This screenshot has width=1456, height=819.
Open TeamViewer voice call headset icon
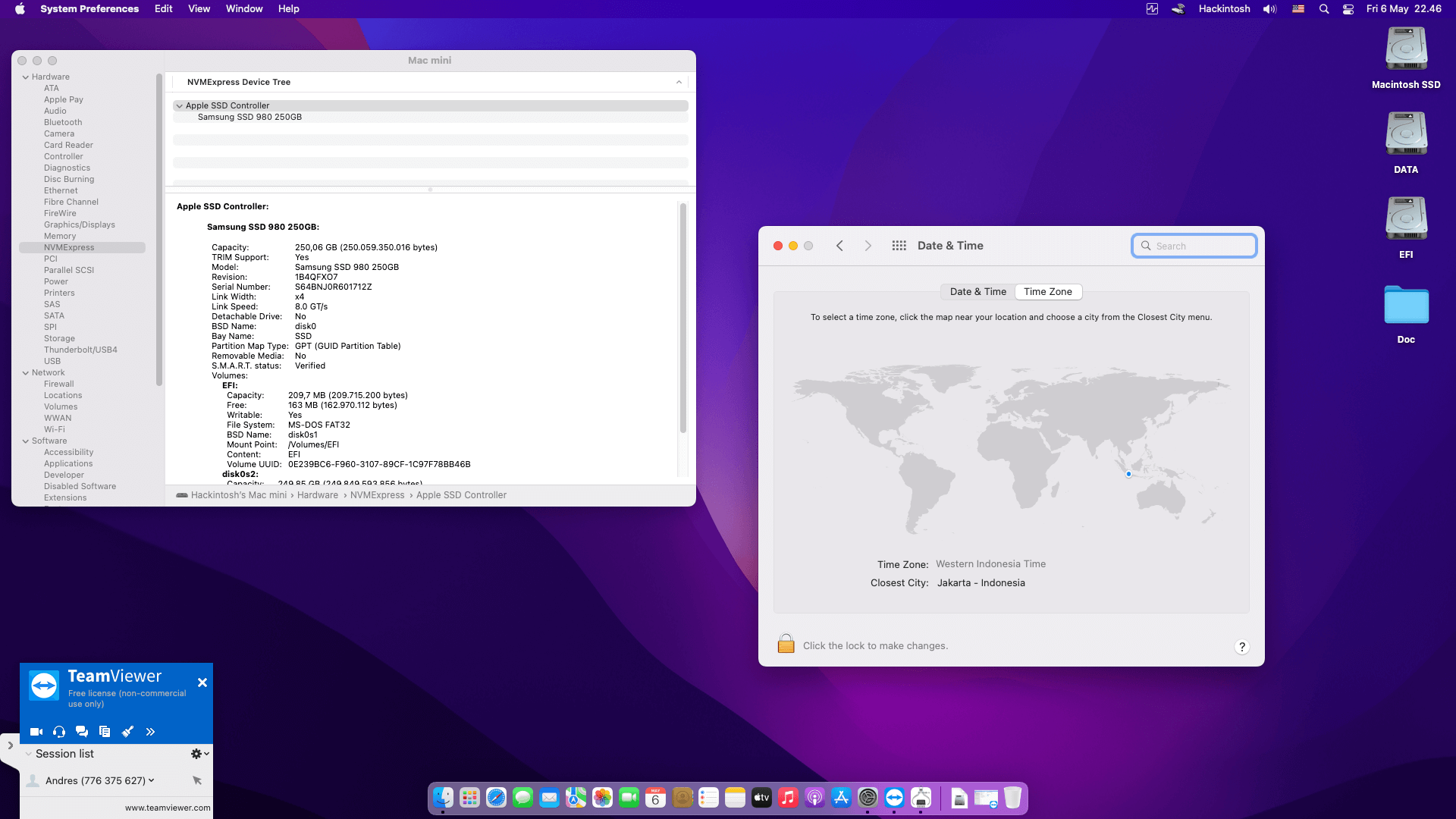coord(59,732)
